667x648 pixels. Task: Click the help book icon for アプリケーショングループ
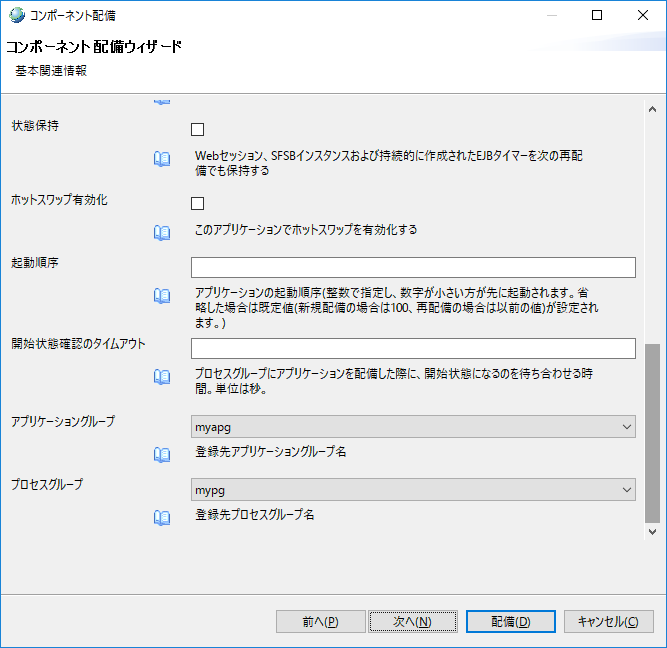coord(162,454)
